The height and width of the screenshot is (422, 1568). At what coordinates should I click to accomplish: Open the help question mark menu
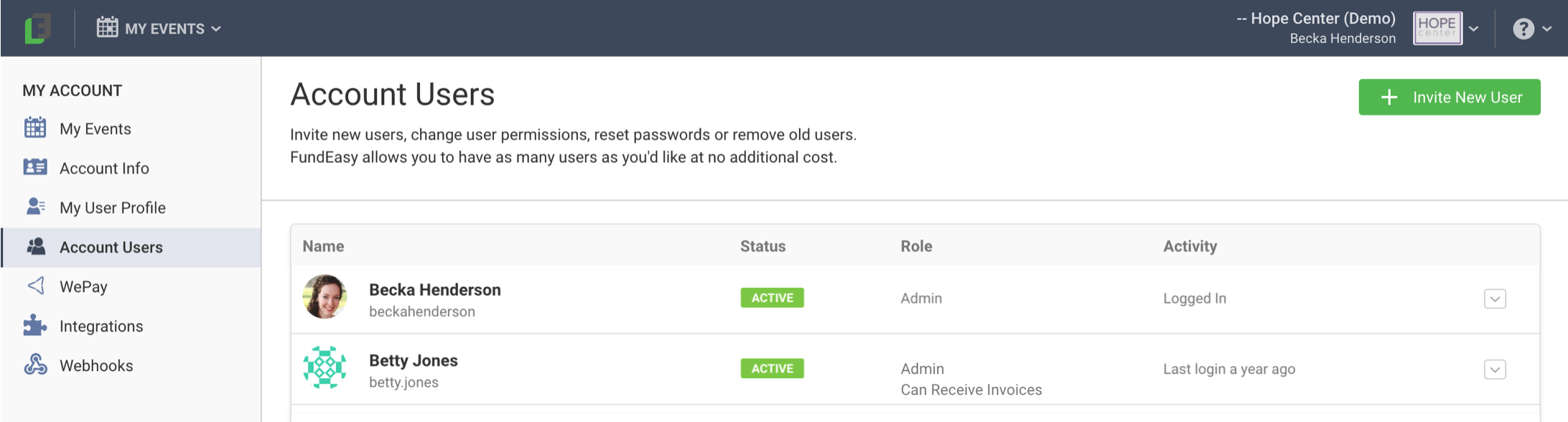(1531, 29)
